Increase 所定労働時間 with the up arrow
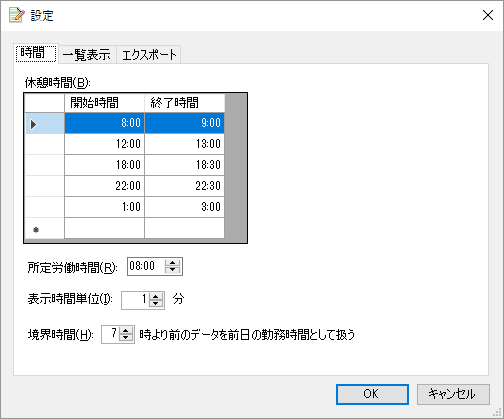504x419 pixels. [x=173, y=263]
